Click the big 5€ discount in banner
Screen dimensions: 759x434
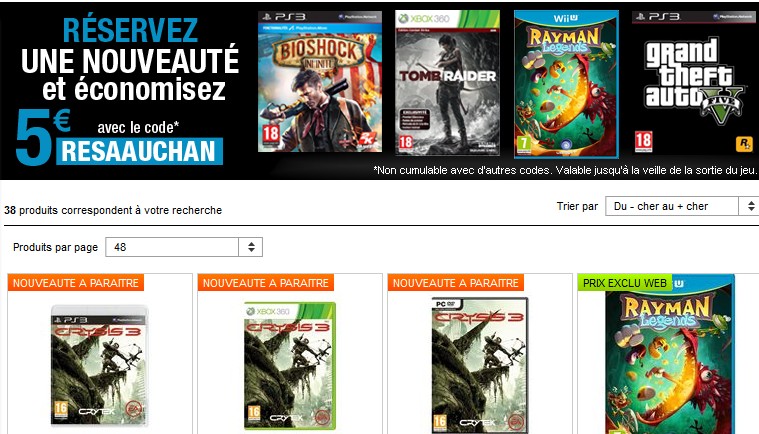pos(43,137)
